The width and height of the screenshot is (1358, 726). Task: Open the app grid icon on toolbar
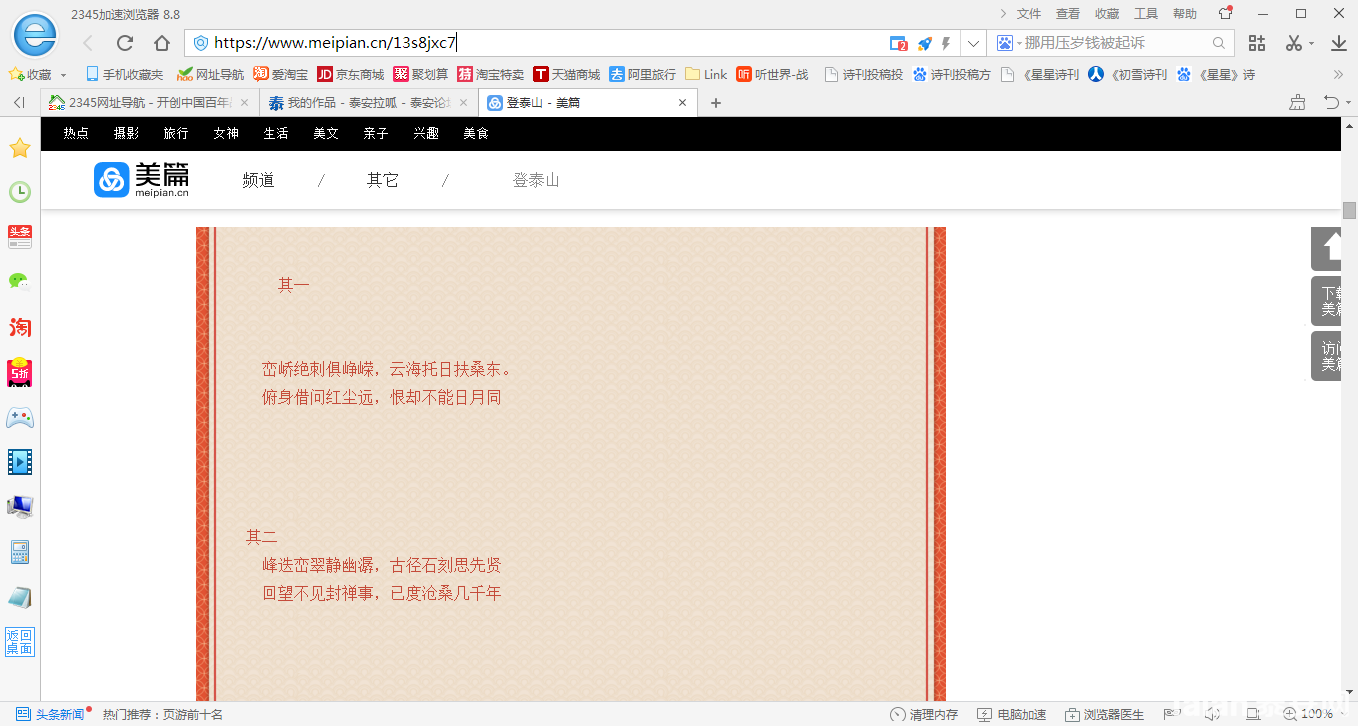pos(1257,43)
